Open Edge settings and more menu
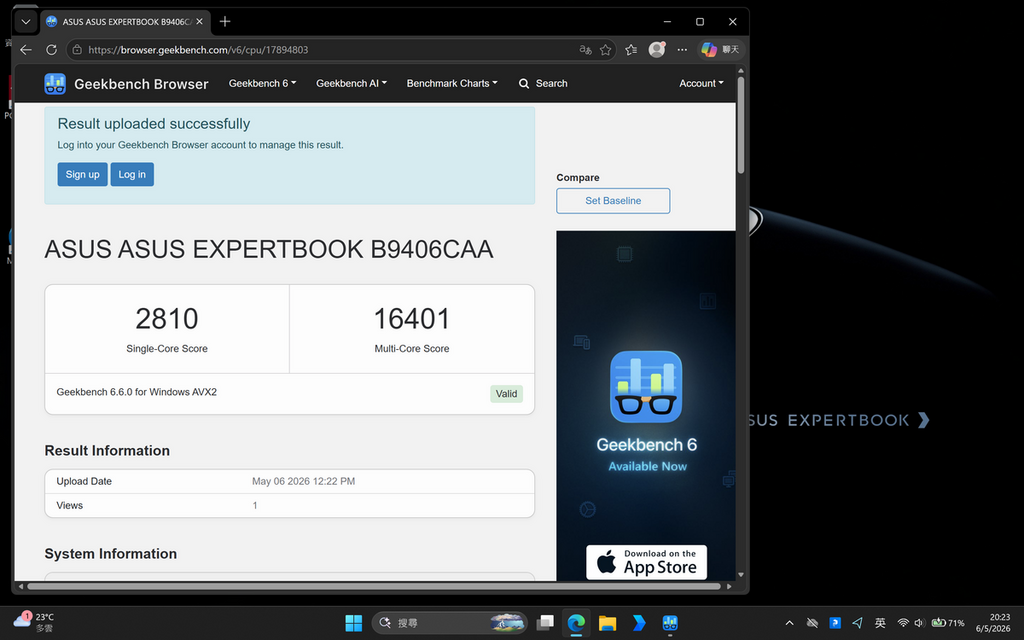This screenshot has height=640, width=1024. tap(682, 50)
